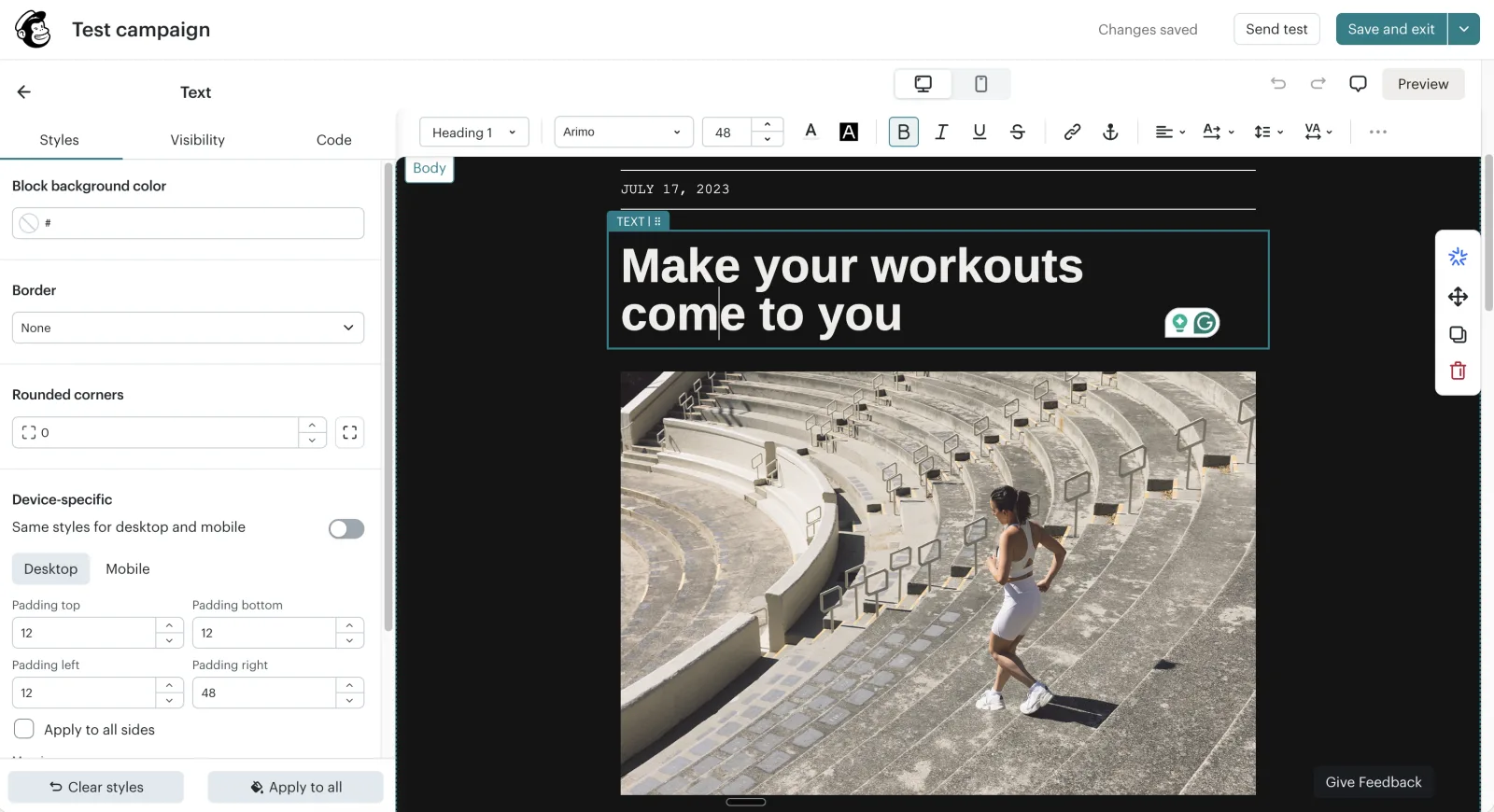Viewport: 1494px width, 812px height.
Task: Click the Apply to all button
Action: coord(296,787)
